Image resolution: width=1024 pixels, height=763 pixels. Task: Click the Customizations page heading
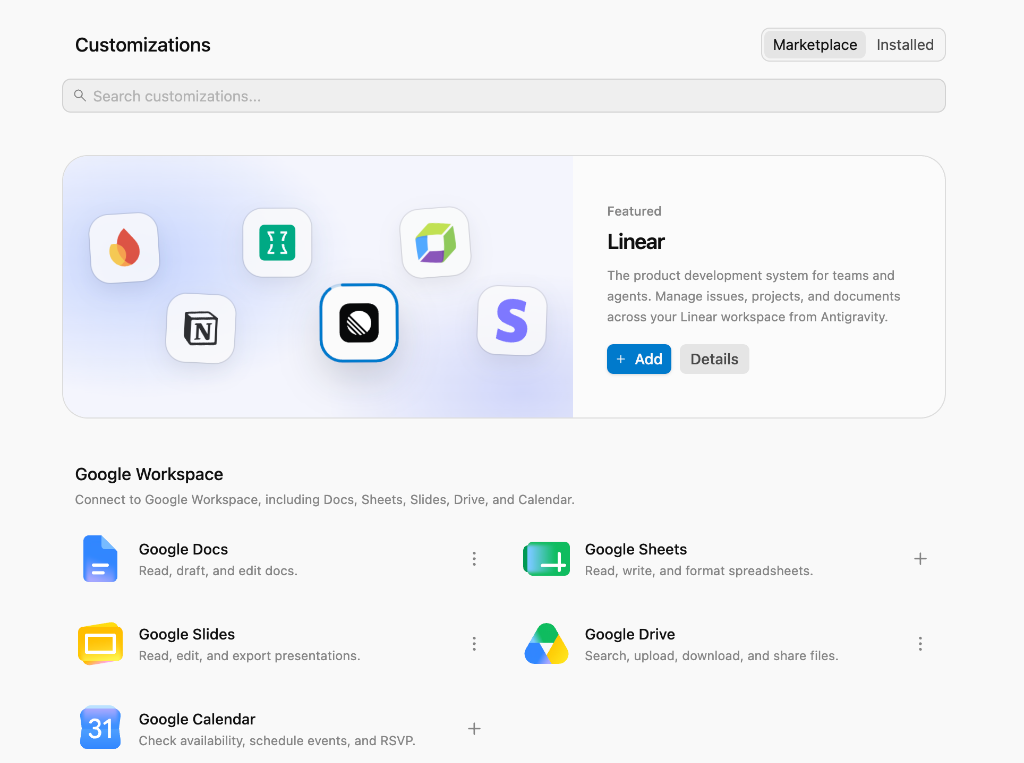(143, 45)
